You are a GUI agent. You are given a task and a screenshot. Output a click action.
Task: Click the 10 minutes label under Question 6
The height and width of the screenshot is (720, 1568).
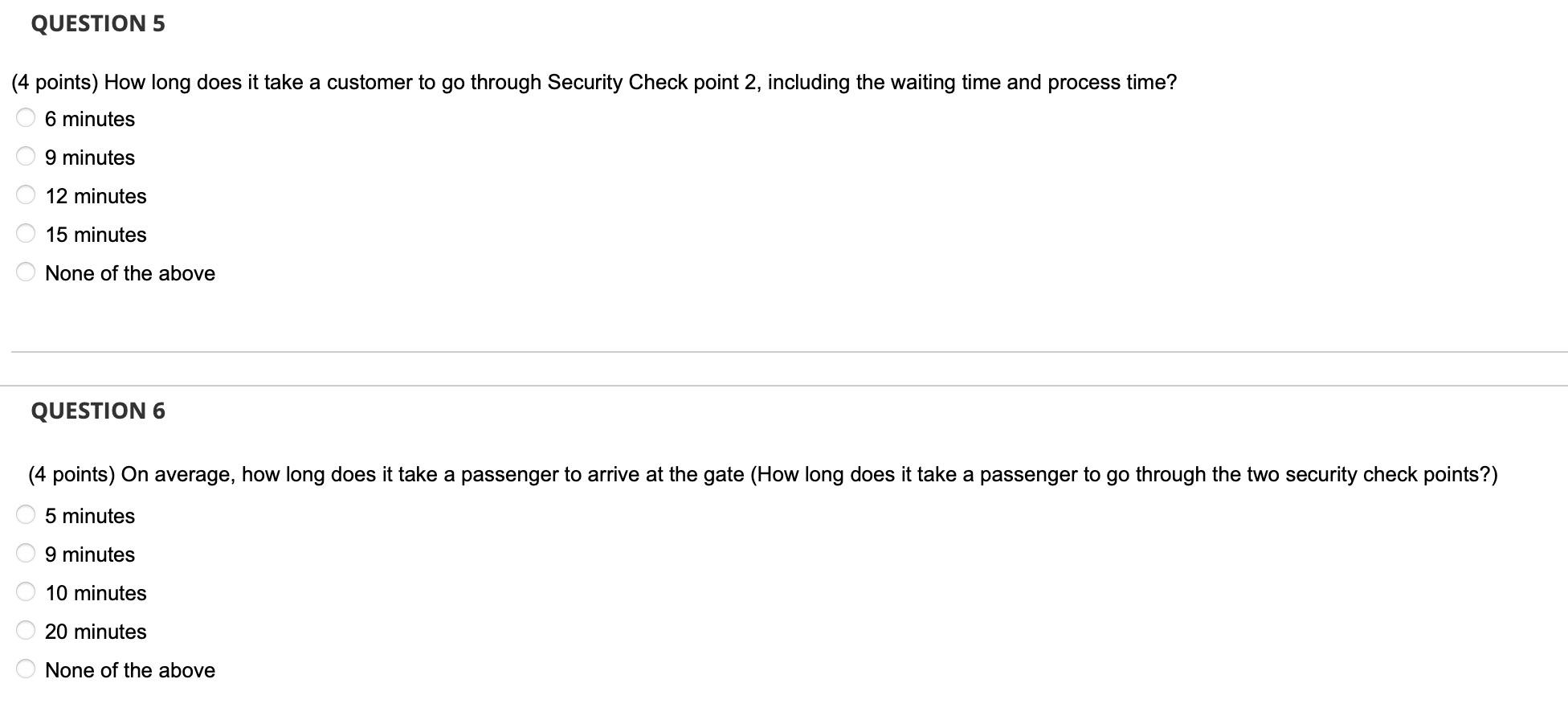point(96,593)
